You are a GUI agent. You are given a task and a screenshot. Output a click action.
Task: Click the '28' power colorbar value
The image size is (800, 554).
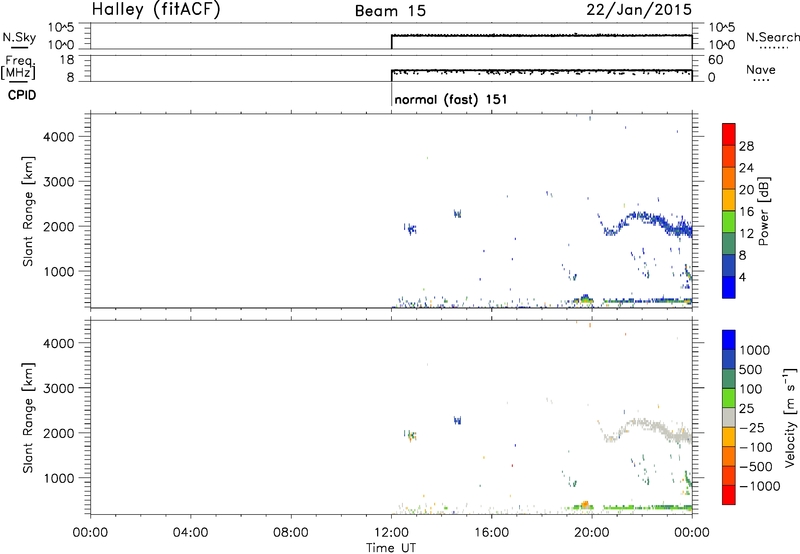[746, 146]
